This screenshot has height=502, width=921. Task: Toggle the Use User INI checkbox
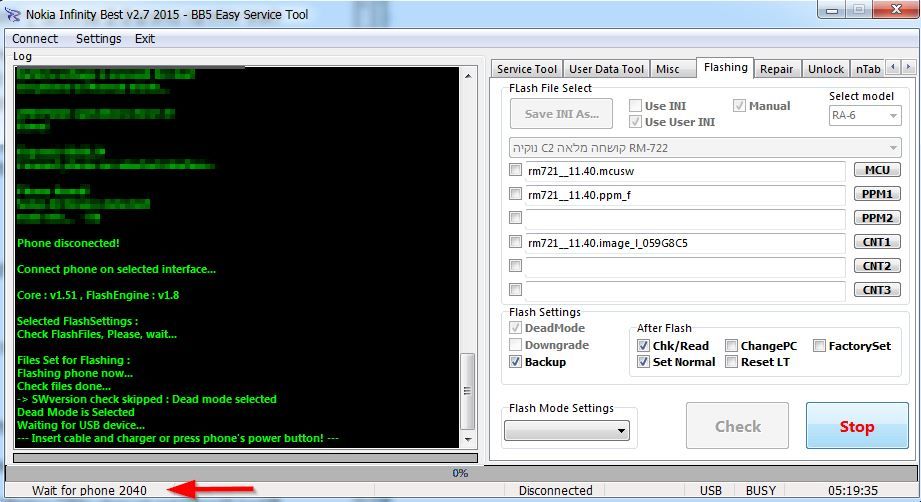click(x=635, y=122)
